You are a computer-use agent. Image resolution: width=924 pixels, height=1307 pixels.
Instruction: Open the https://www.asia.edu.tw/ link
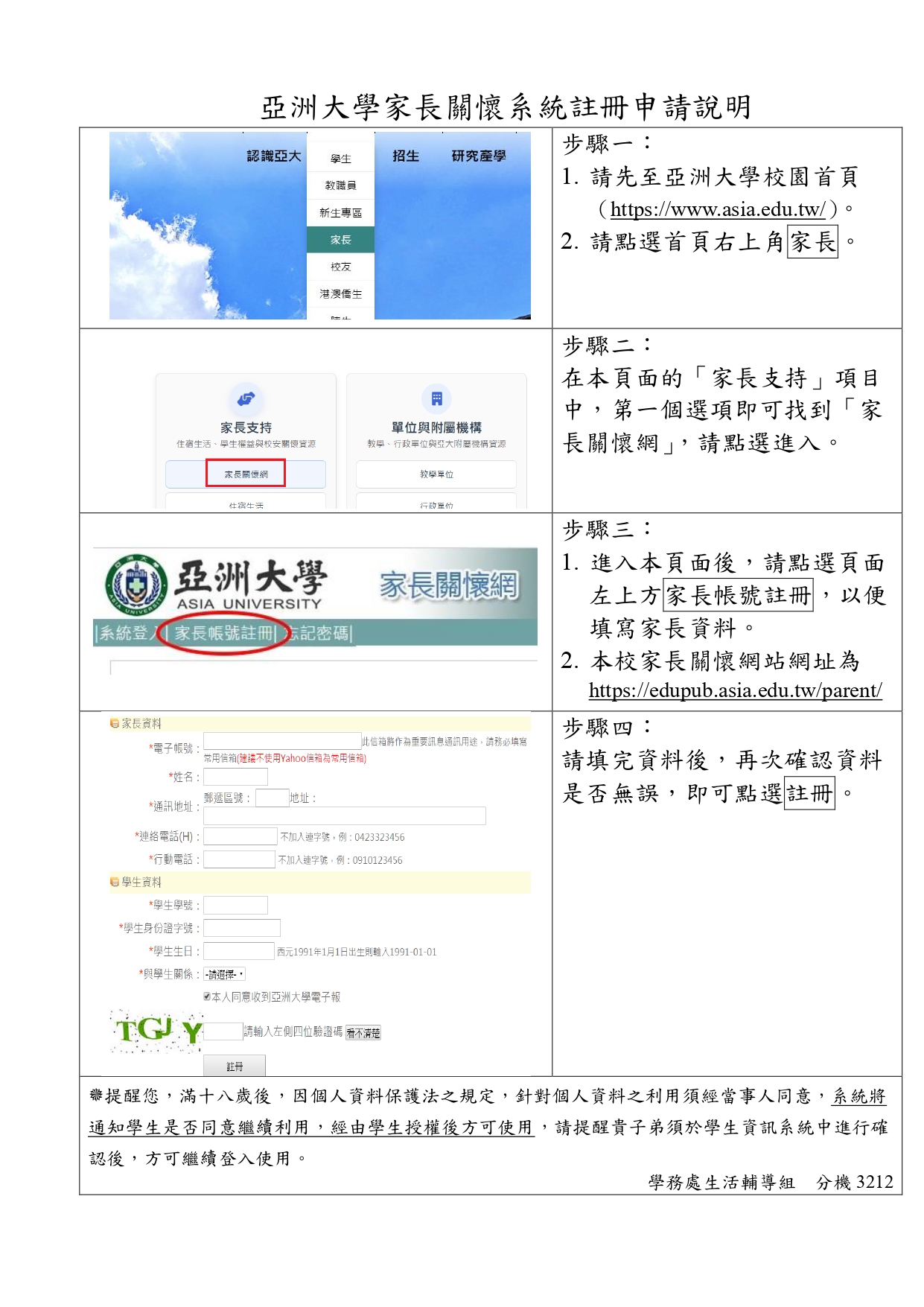coord(718,210)
